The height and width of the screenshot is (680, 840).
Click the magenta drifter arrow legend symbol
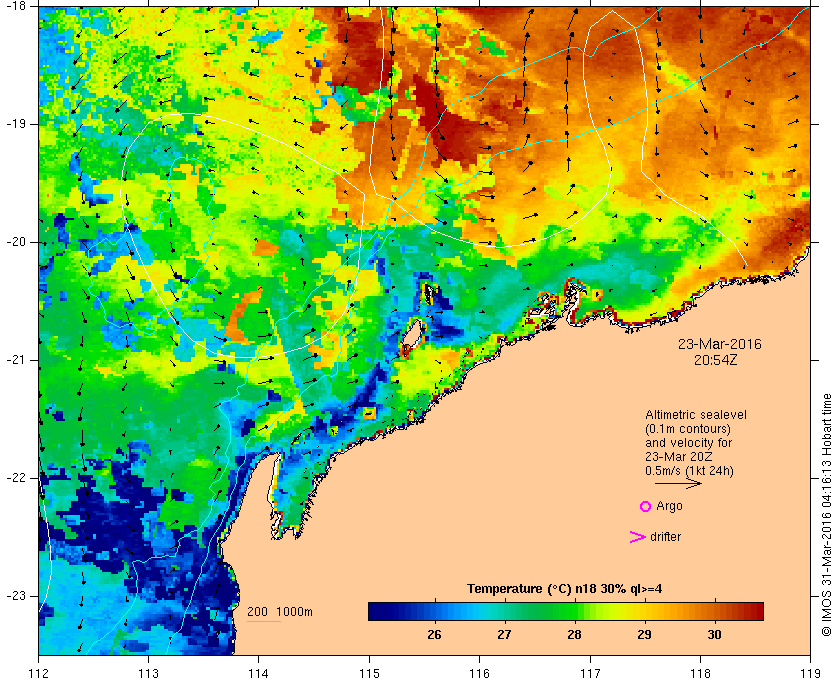click(x=638, y=537)
